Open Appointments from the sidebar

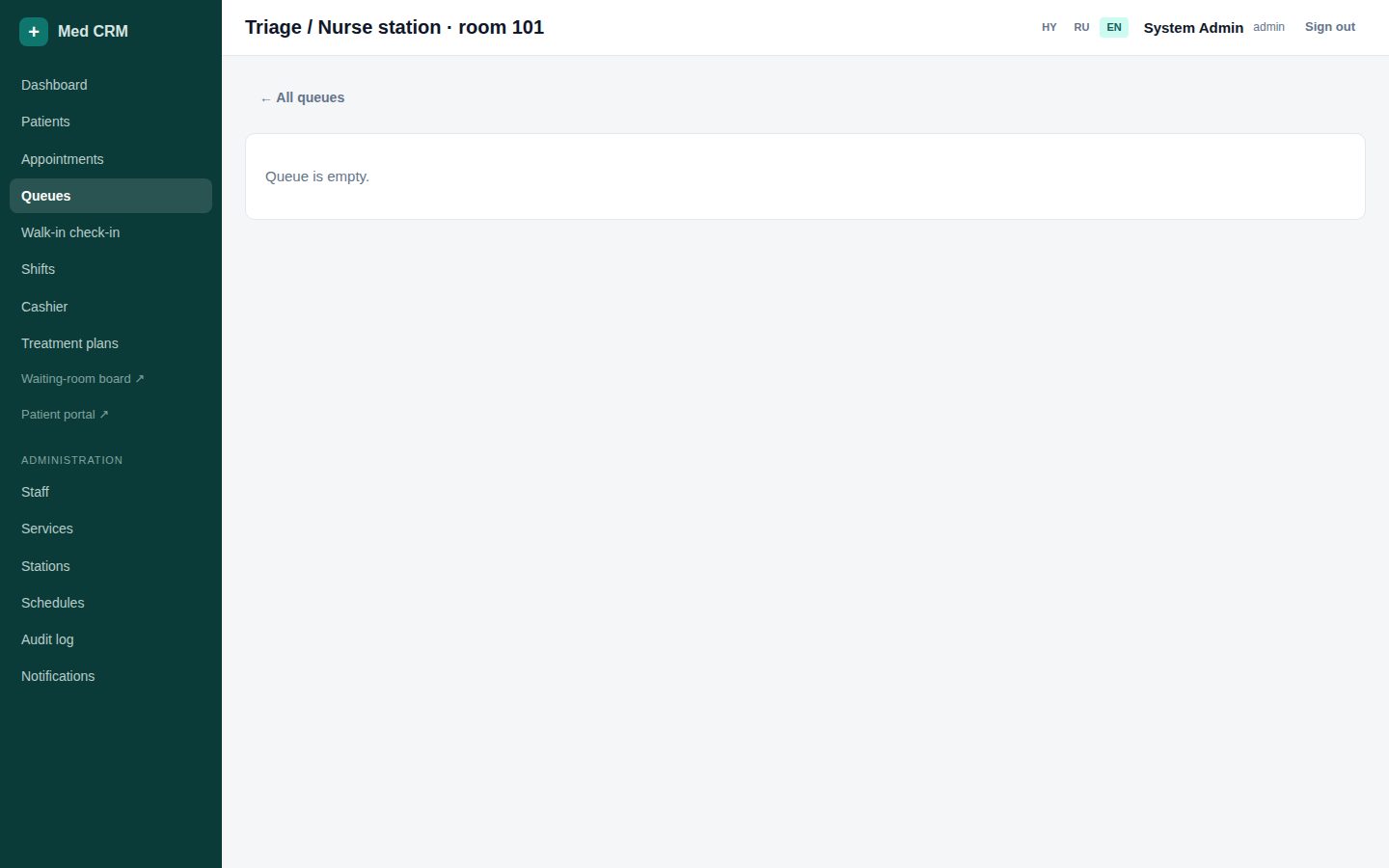(111, 159)
